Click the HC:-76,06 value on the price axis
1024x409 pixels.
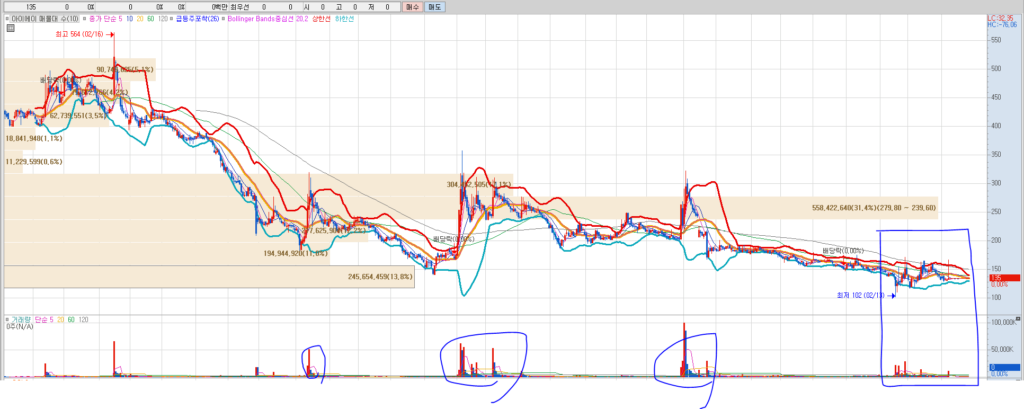pyautogui.click(x=1004, y=25)
